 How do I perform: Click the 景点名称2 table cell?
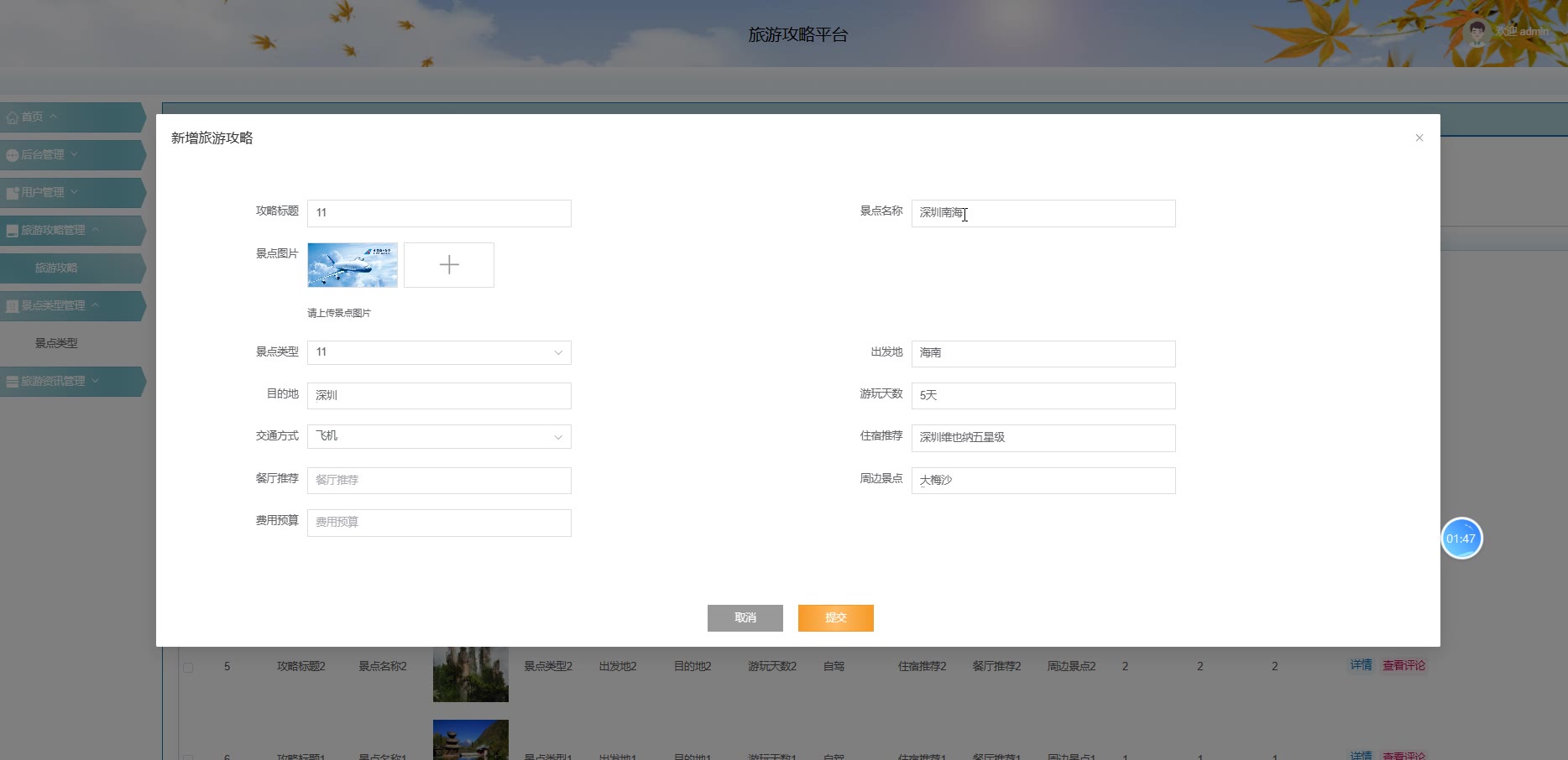[383, 666]
